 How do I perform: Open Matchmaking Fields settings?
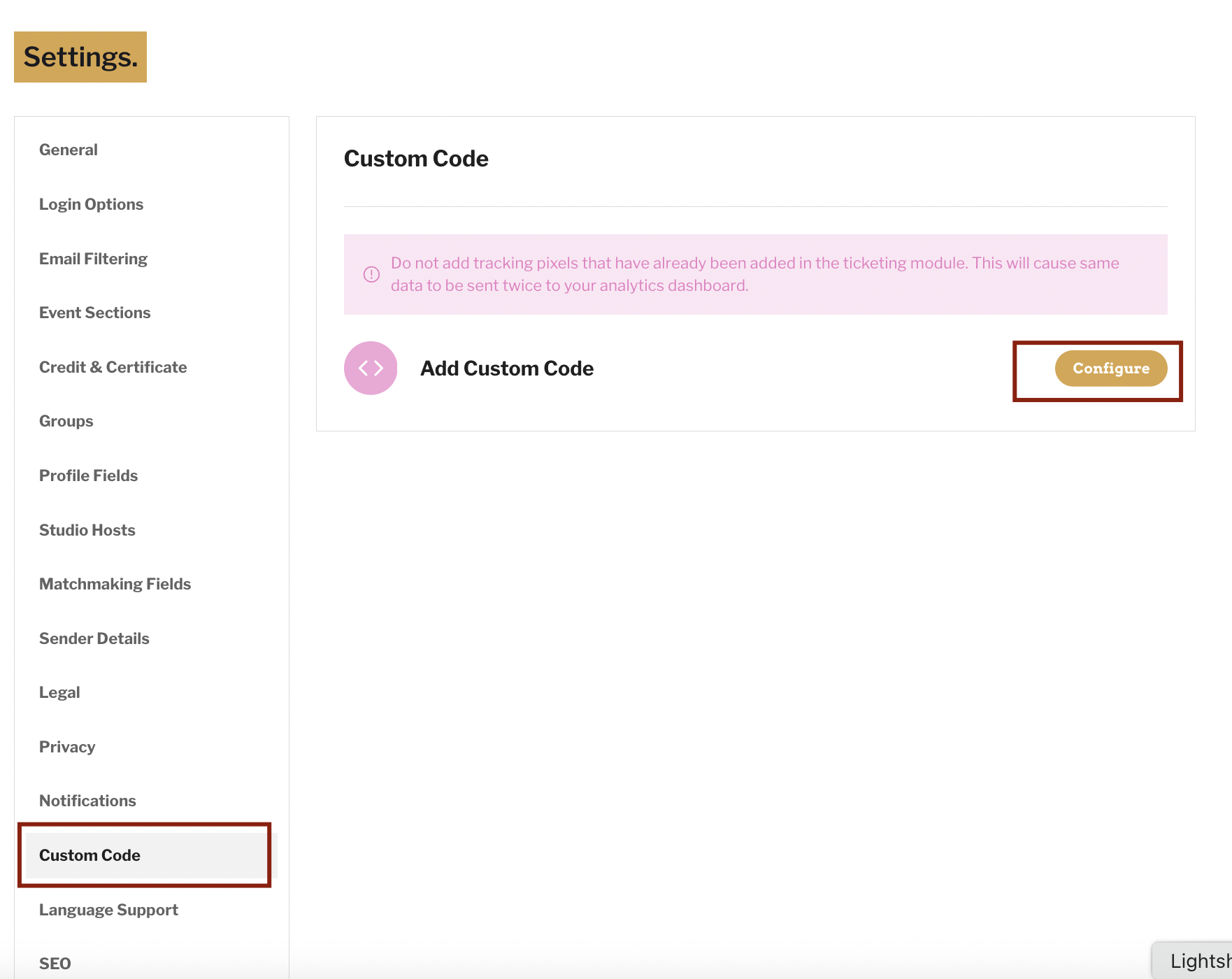(115, 584)
